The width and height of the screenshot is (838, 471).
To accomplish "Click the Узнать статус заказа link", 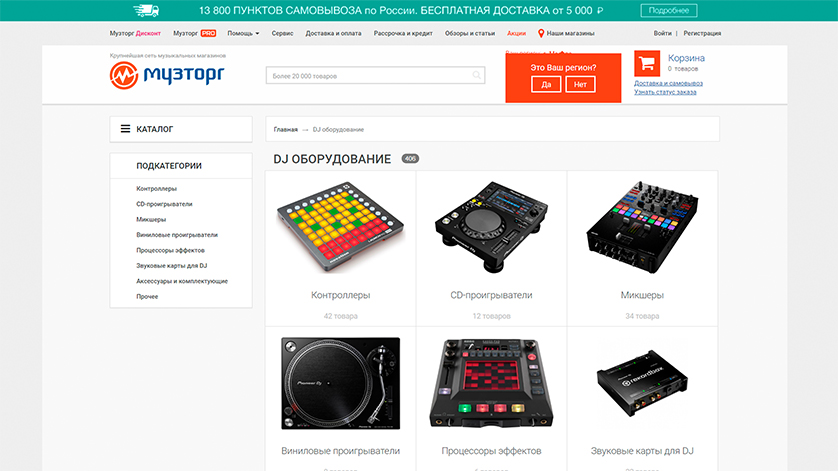I will click(665, 92).
